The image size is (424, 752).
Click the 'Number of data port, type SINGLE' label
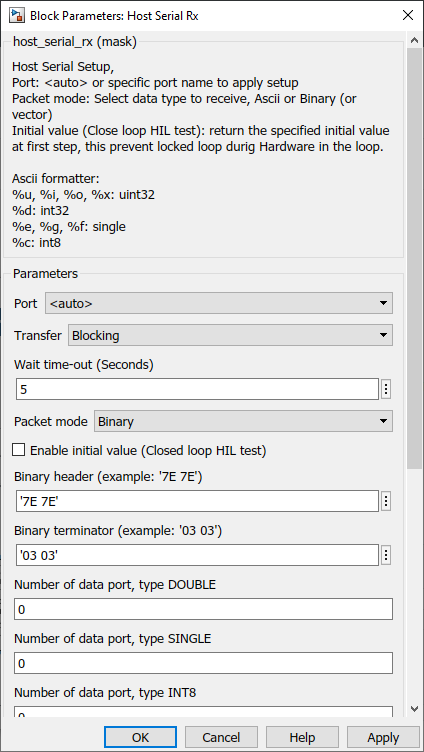113,639
